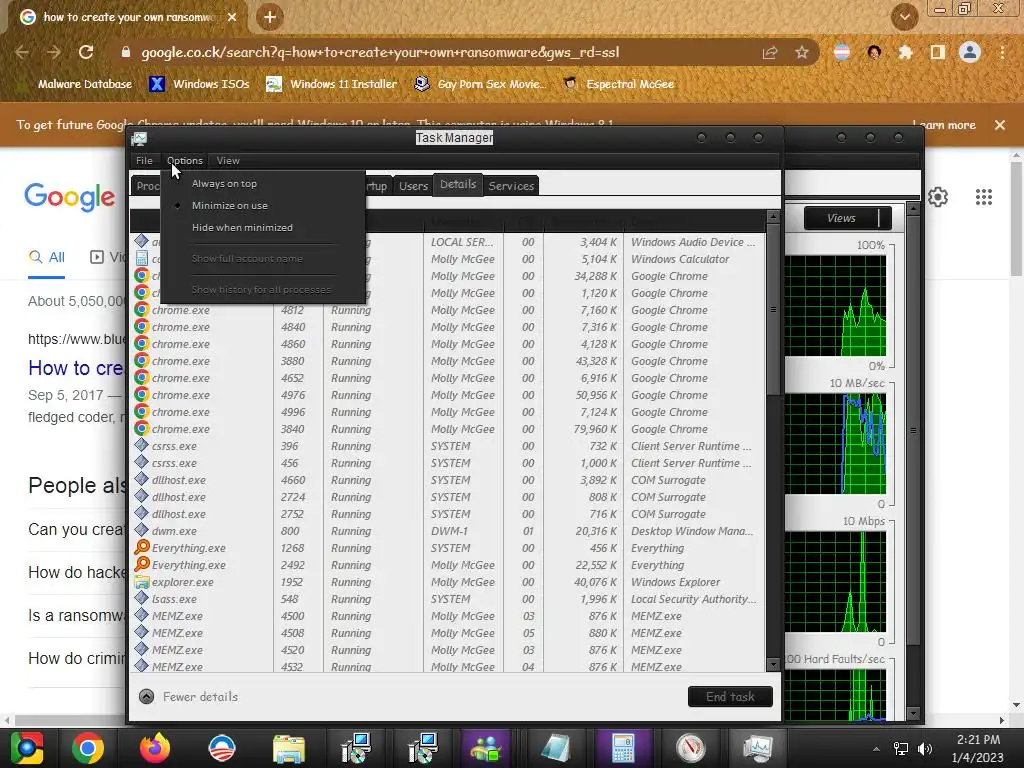Viewport: 1024px width, 768px height.
Task: Open Chrome three-dot menu
Action: [1002, 52]
